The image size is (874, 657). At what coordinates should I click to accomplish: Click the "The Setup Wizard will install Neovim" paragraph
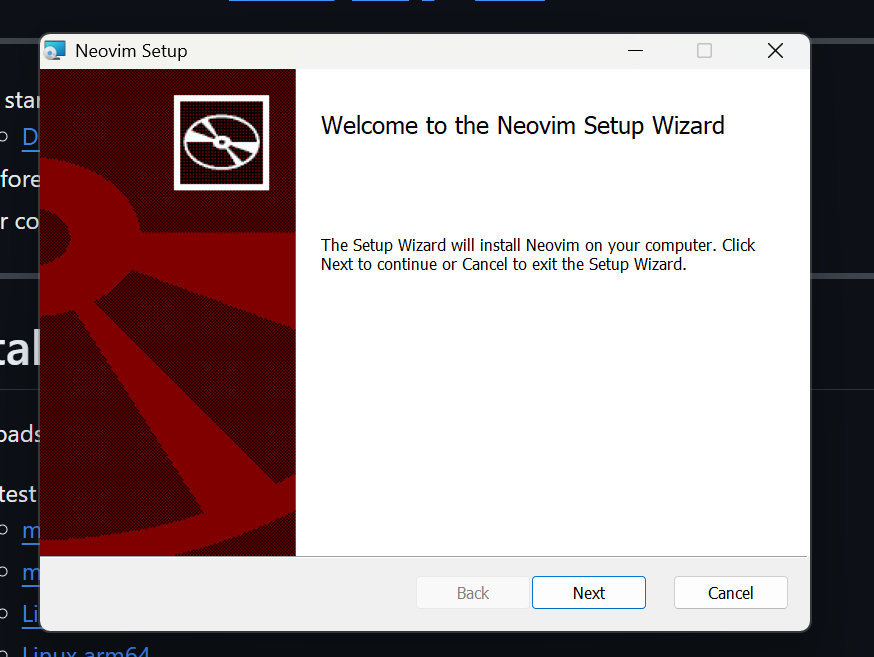pyautogui.click(x=538, y=255)
